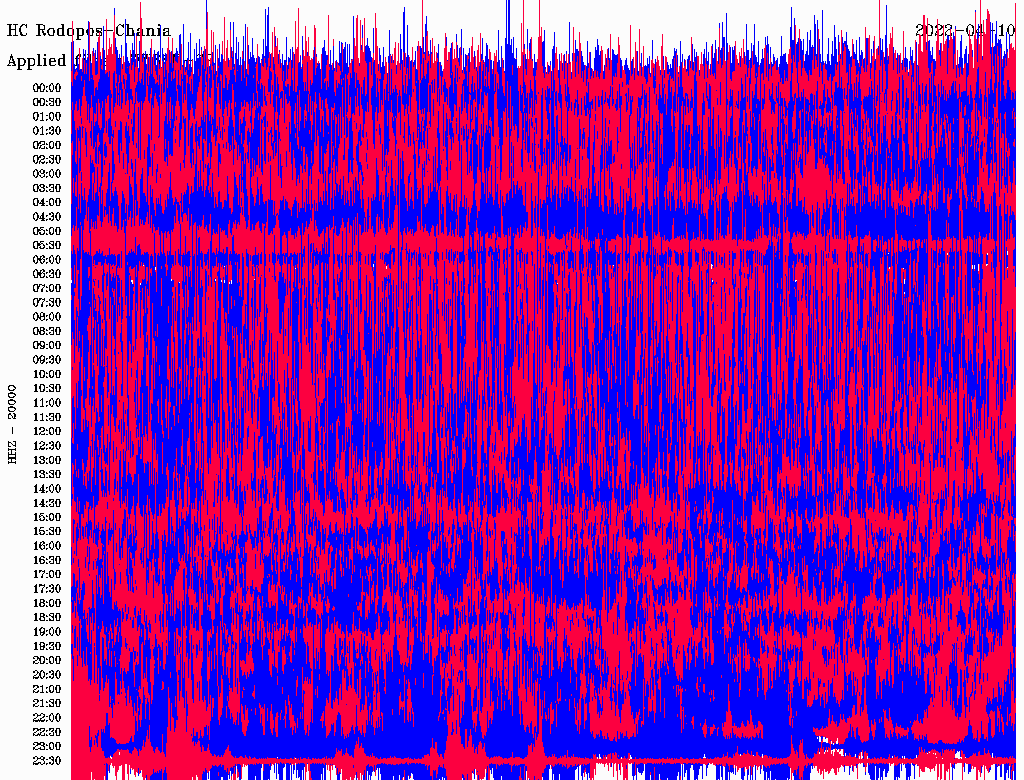
Task: Select the 12:30 time row label
Action: (47, 446)
